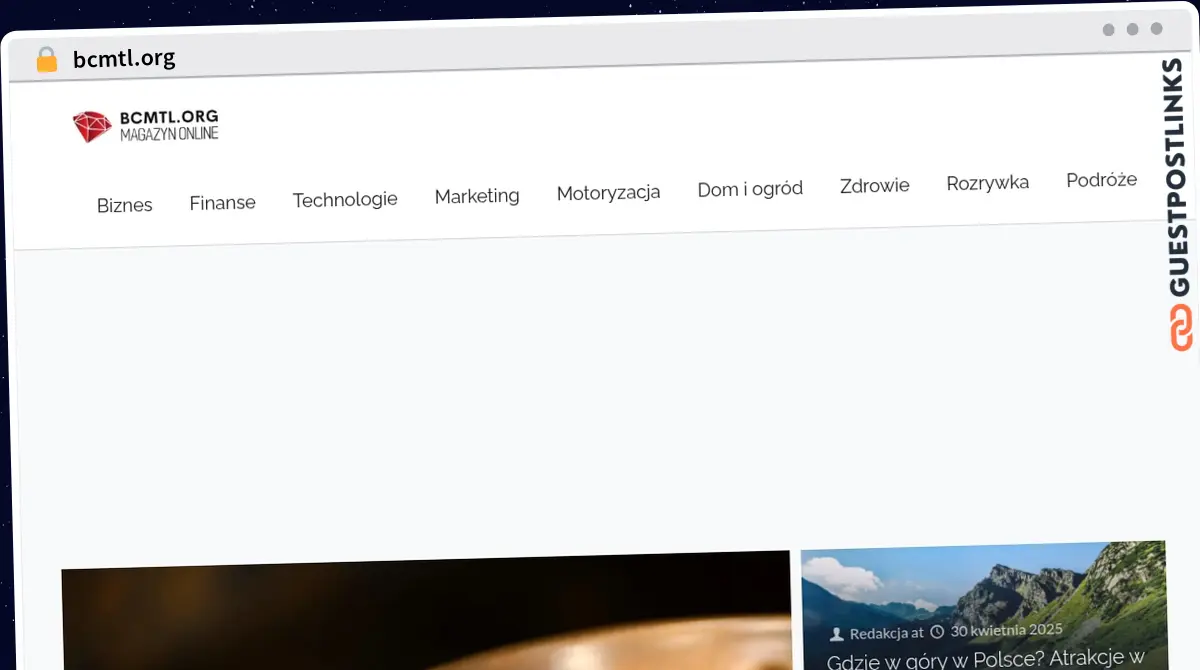This screenshot has width=1200, height=670.
Task: Click the padlock icon beside bcmtl.org
Action: 46,59
